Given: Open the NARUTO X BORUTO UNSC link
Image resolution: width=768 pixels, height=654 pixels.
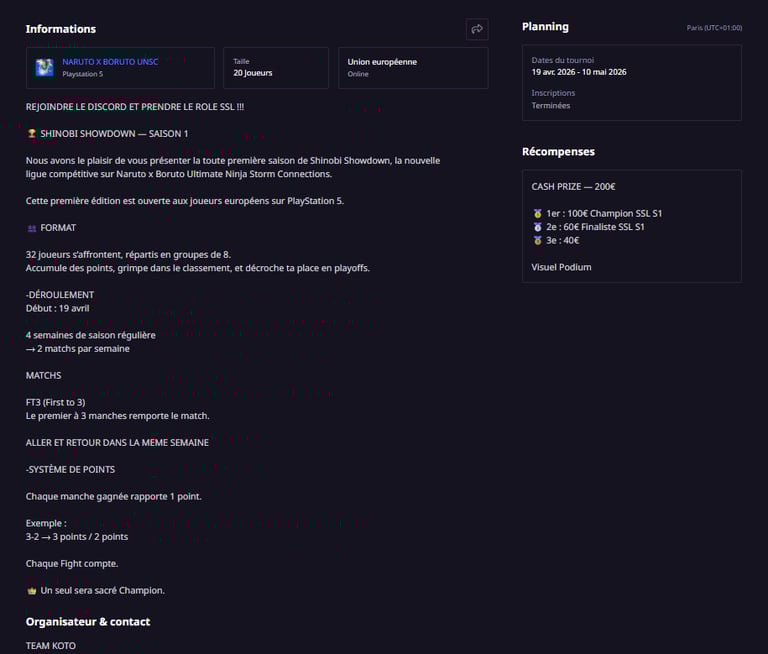Looking at the screenshot, I should [x=110, y=62].
